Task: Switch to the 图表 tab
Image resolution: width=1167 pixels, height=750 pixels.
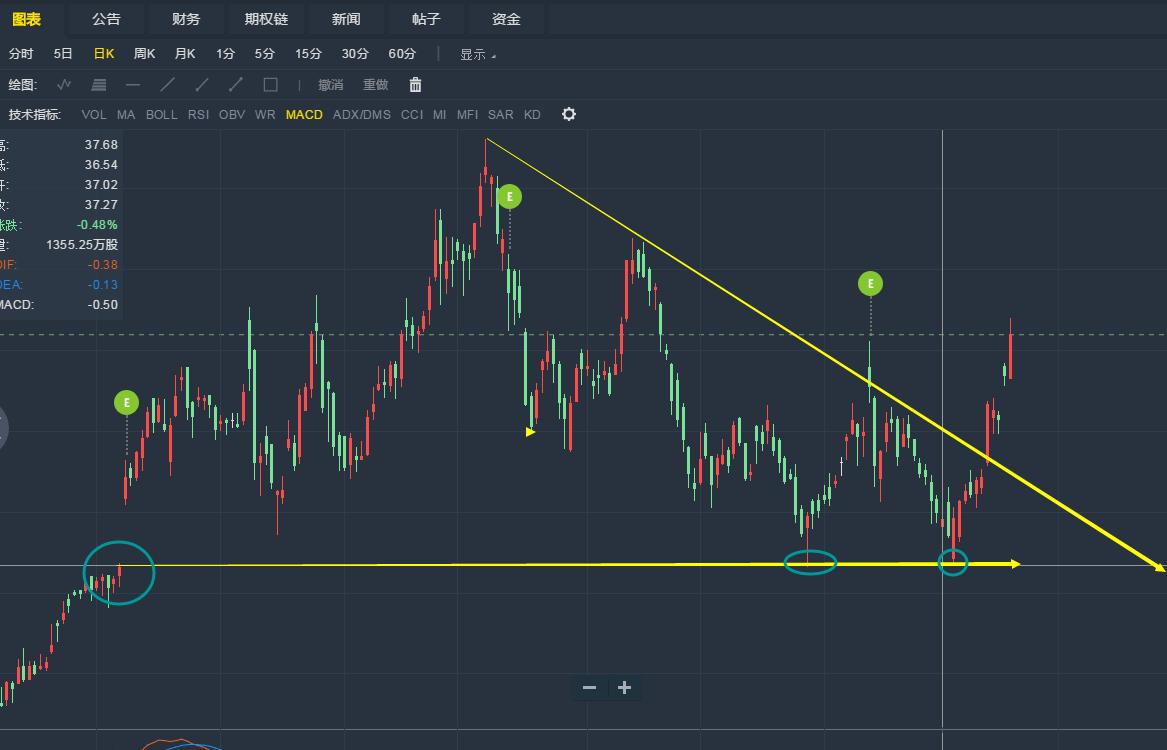Action: tap(27, 19)
